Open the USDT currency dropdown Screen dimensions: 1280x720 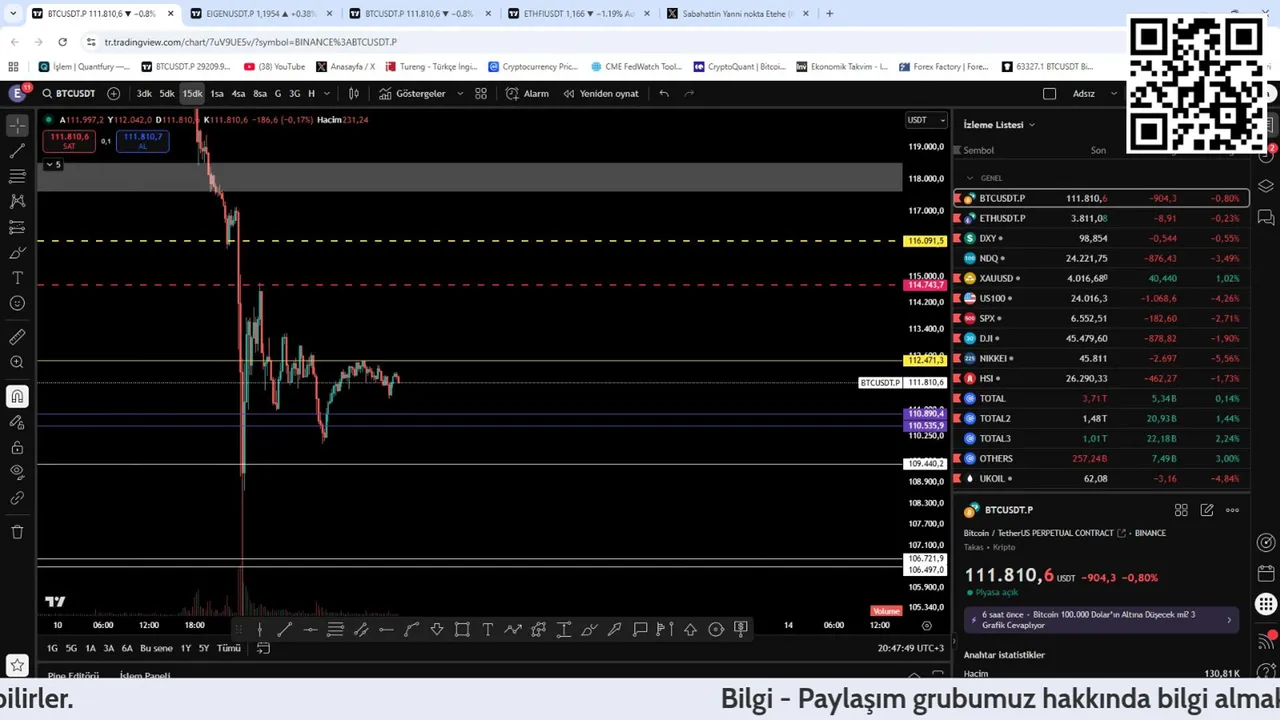tap(926, 120)
